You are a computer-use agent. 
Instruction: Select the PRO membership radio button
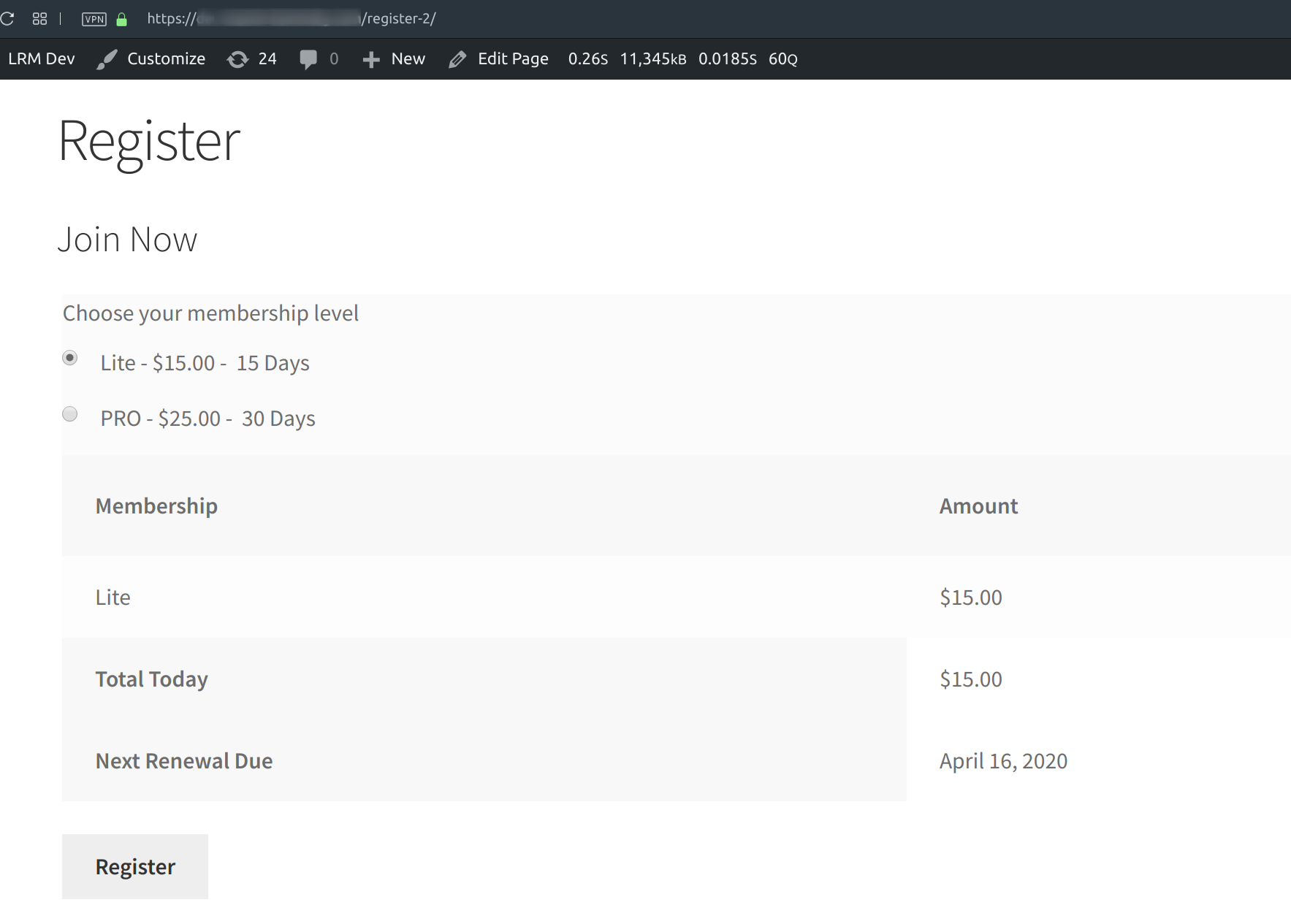pyautogui.click(x=69, y=413)
